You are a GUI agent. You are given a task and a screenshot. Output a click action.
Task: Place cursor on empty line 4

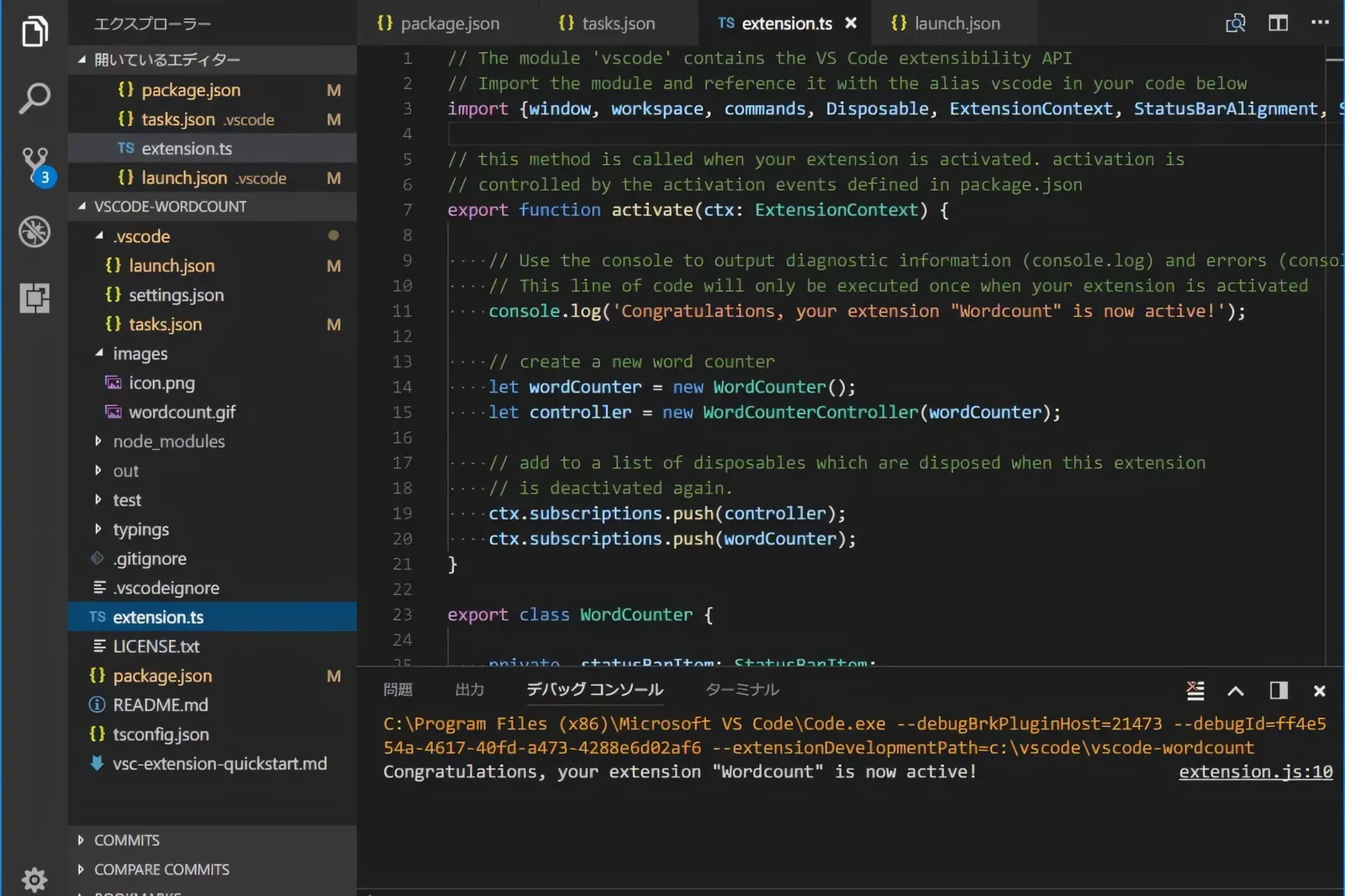(x=886, y=134)
